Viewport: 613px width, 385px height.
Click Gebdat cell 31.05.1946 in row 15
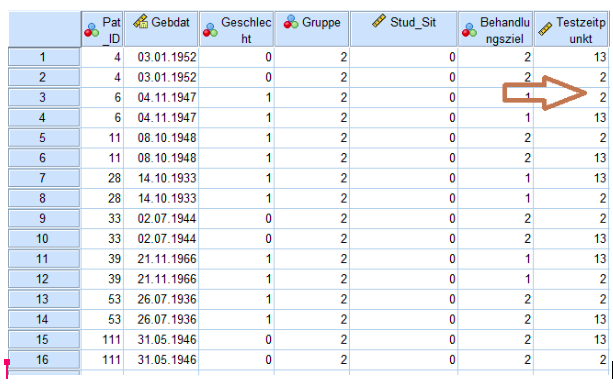click(x=161, y=339)
